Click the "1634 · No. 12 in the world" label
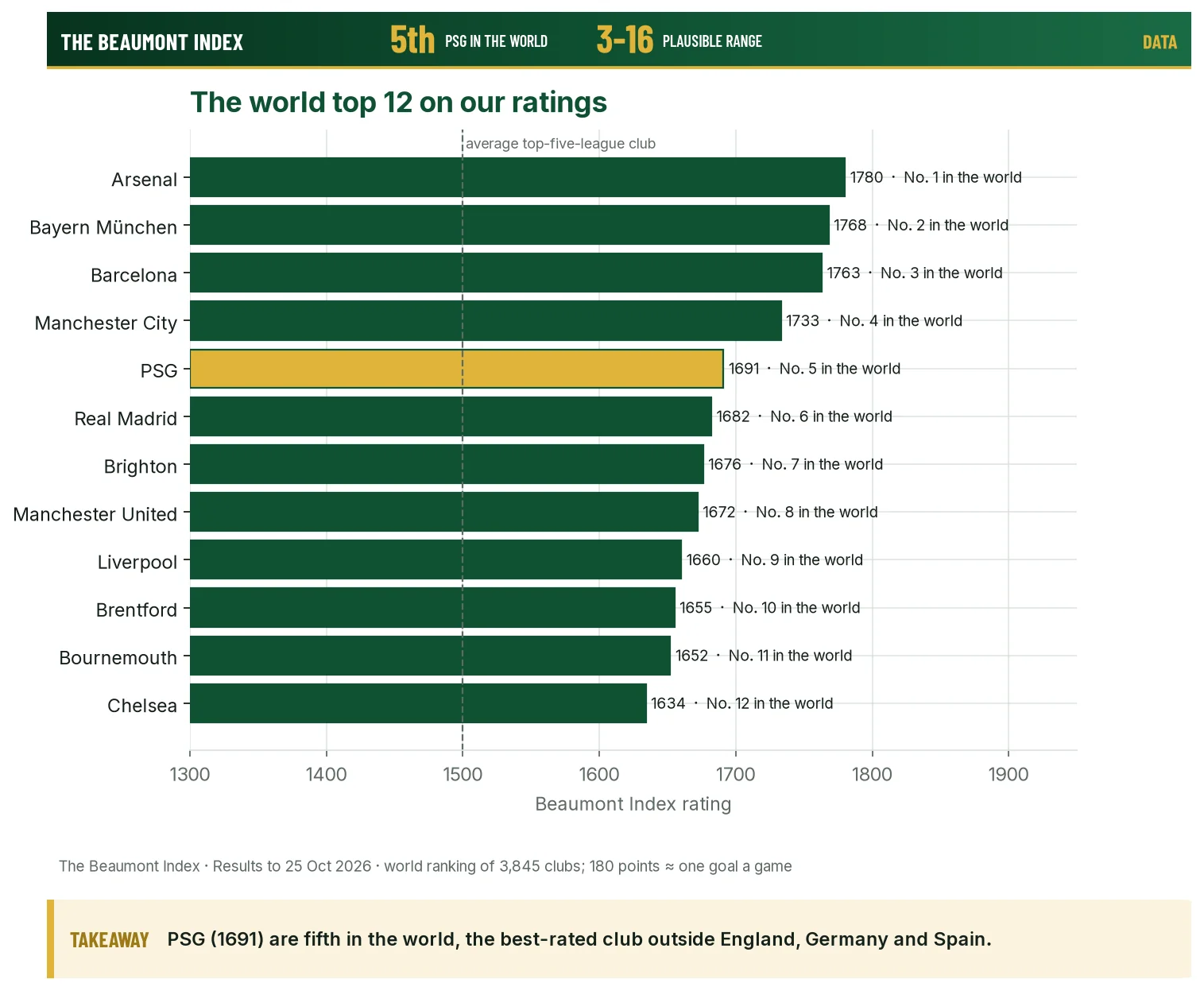The height and width of the screenshot is (991, 1204). 742,703
